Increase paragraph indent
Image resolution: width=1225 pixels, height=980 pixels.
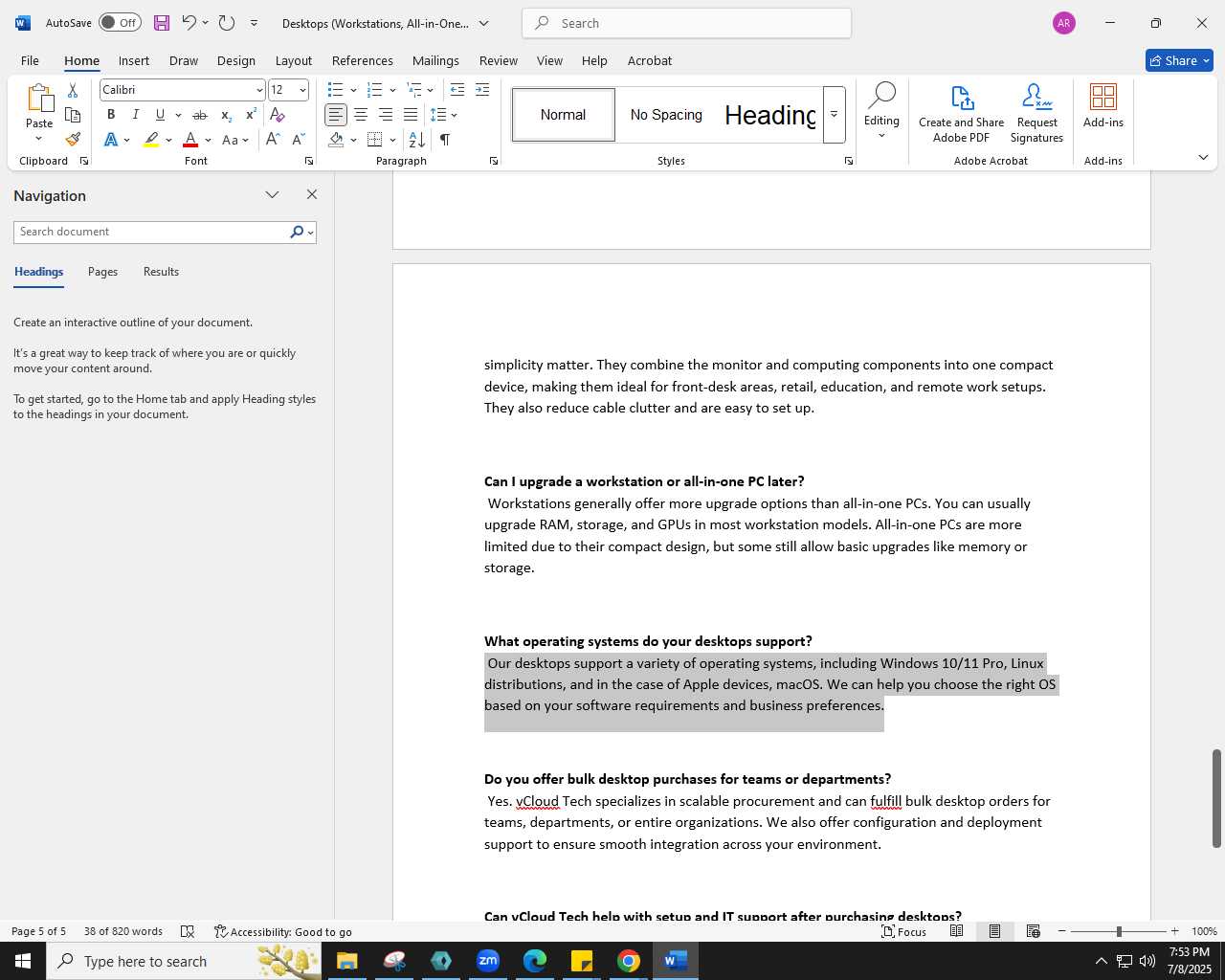coord(482,90)
